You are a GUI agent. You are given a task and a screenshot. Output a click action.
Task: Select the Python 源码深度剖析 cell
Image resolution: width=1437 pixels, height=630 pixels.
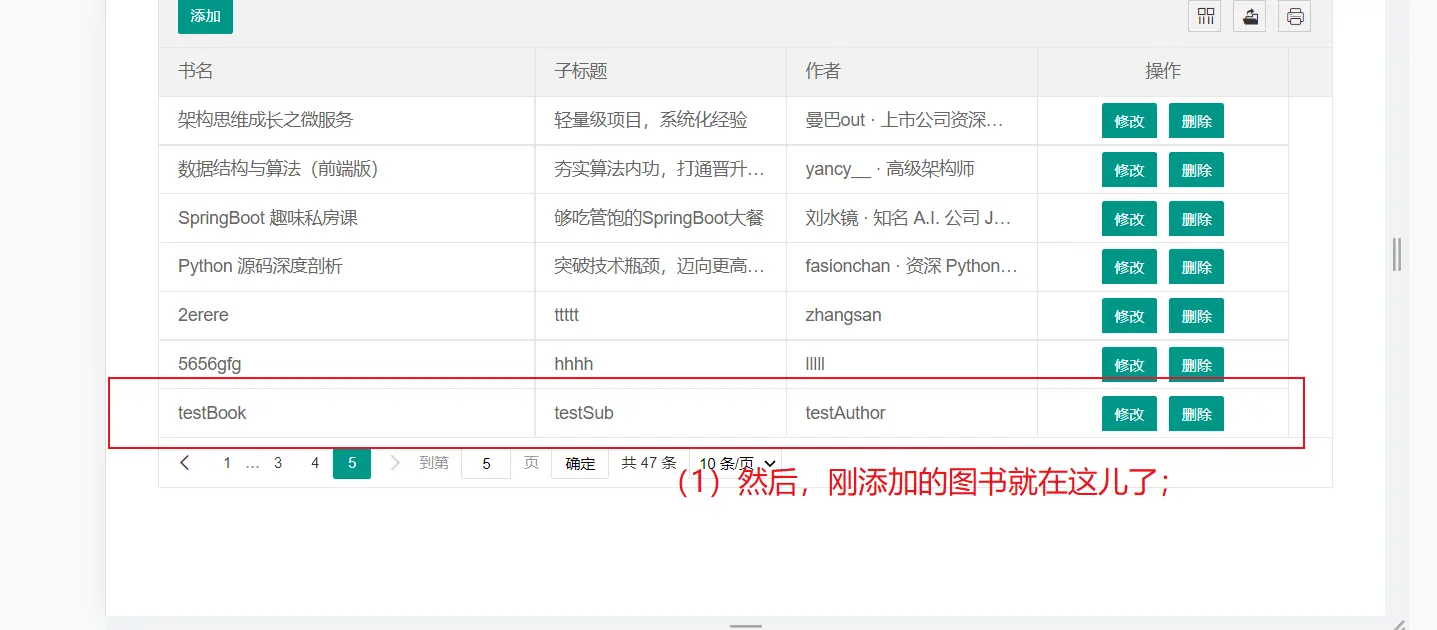346,266
